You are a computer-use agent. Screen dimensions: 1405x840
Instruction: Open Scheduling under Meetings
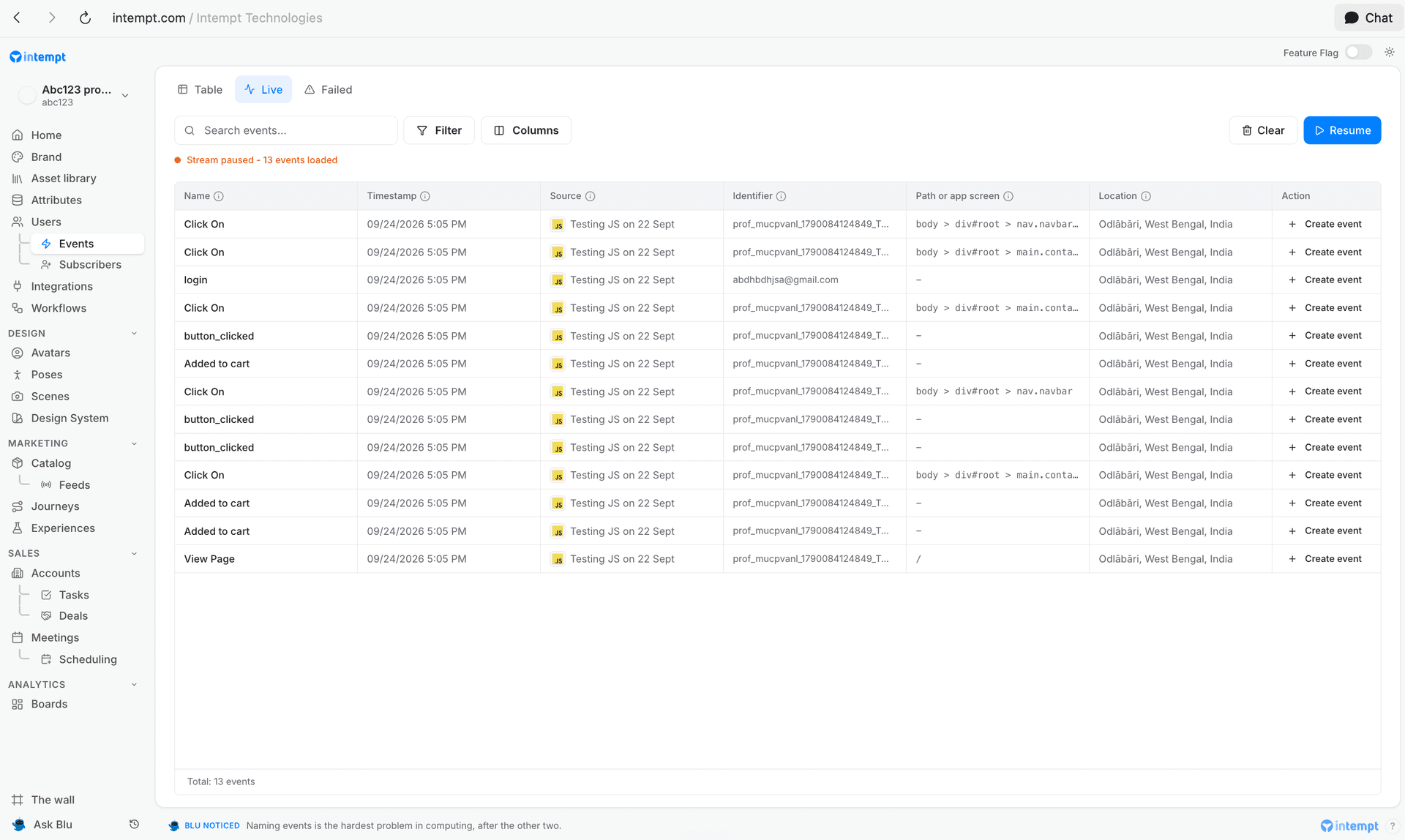coord(87,660)
